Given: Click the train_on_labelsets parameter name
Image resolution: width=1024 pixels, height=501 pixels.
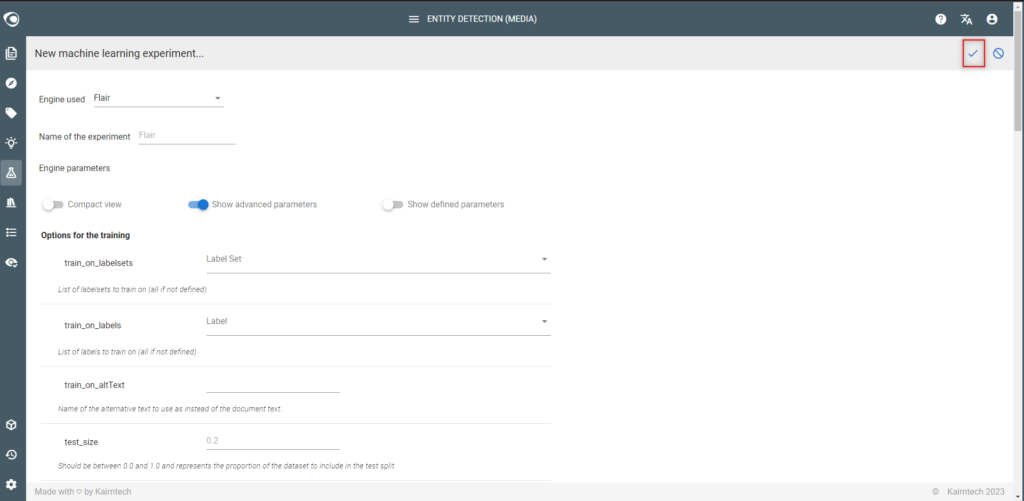Looking at the screenshot, I should click(x=99, y=263).
